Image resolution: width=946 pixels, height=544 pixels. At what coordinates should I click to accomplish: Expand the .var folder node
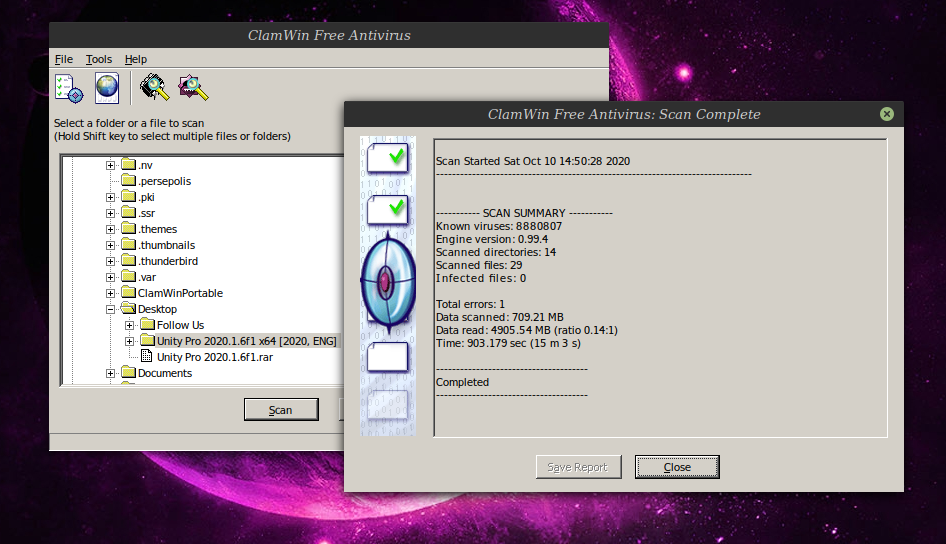point(110,277)
